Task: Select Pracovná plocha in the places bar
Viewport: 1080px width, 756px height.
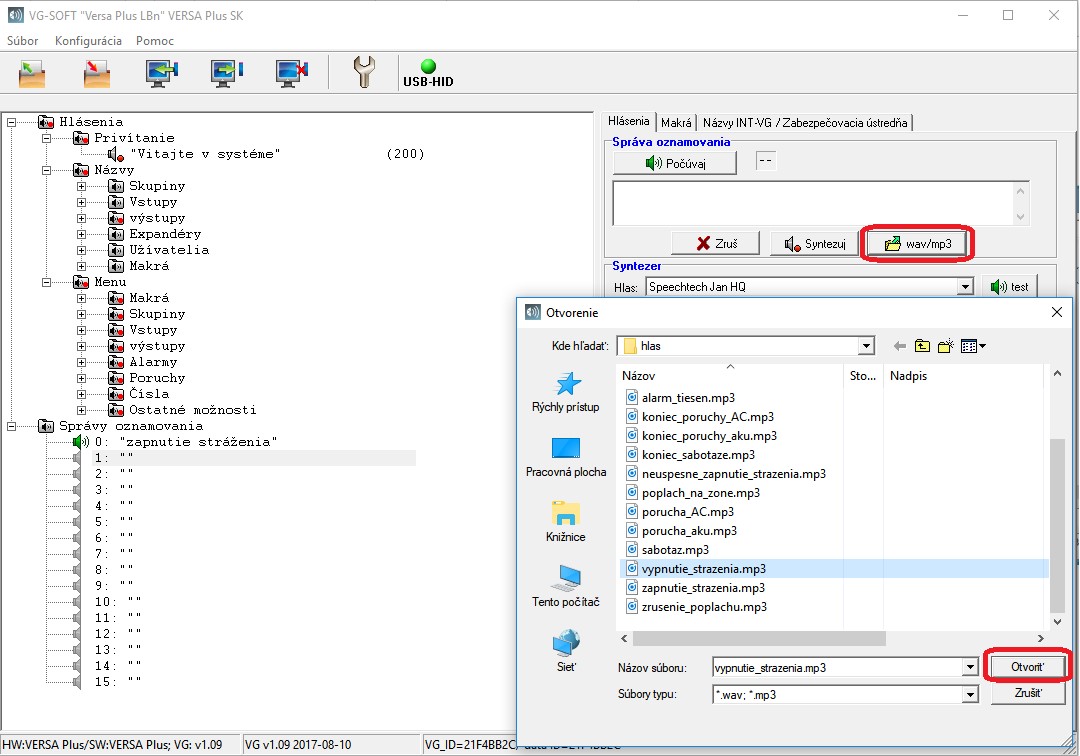Action: (566, 456)
